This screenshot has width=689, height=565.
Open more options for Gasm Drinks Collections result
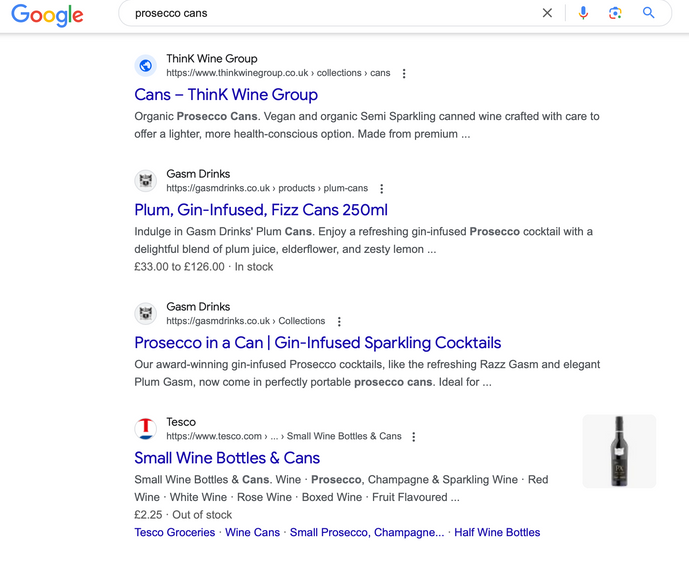(x=339, y=322)
